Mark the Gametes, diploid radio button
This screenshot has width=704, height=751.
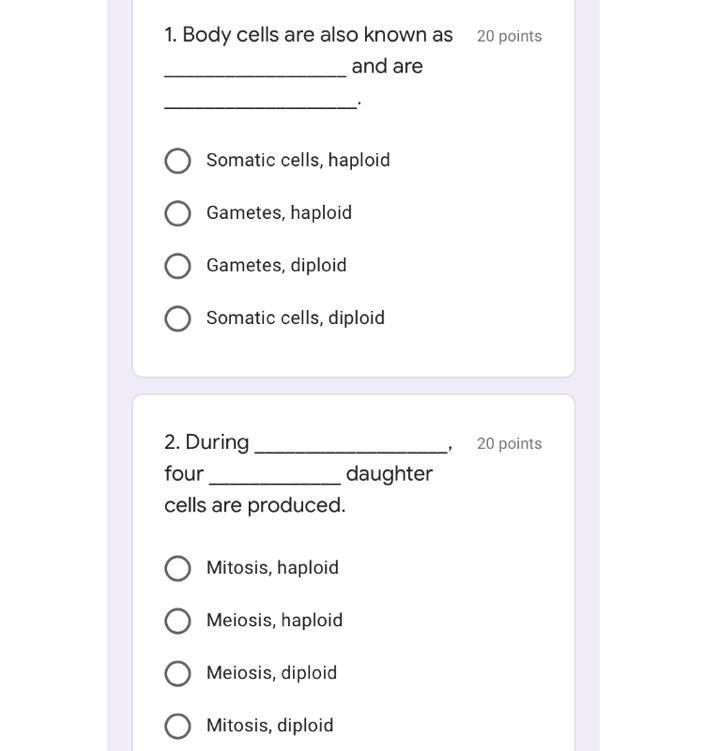pyautogui.click(x=177, y=266)
